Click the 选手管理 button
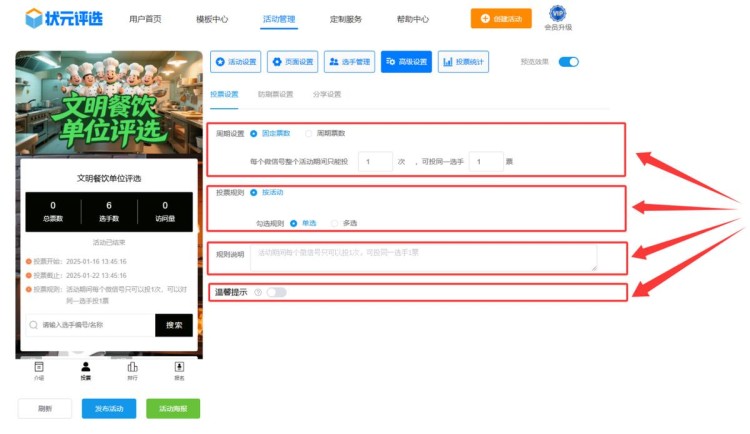 click(x=348, y=62)
